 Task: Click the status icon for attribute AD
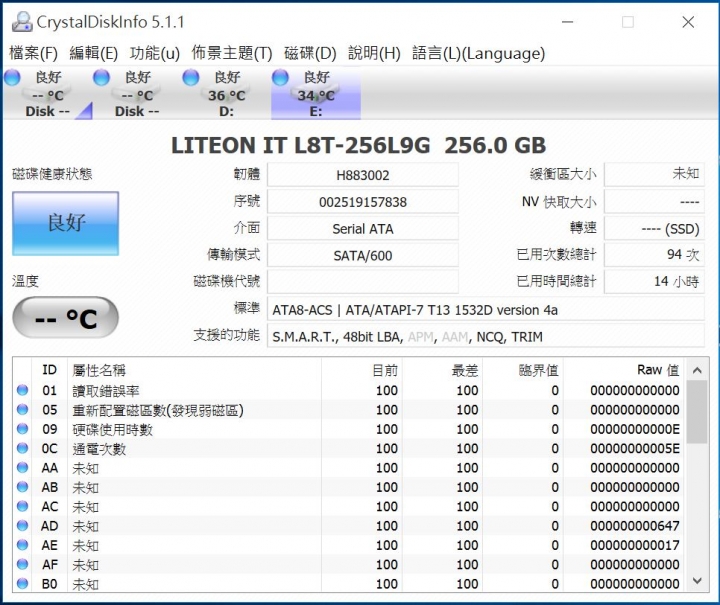tap(22, 526)
